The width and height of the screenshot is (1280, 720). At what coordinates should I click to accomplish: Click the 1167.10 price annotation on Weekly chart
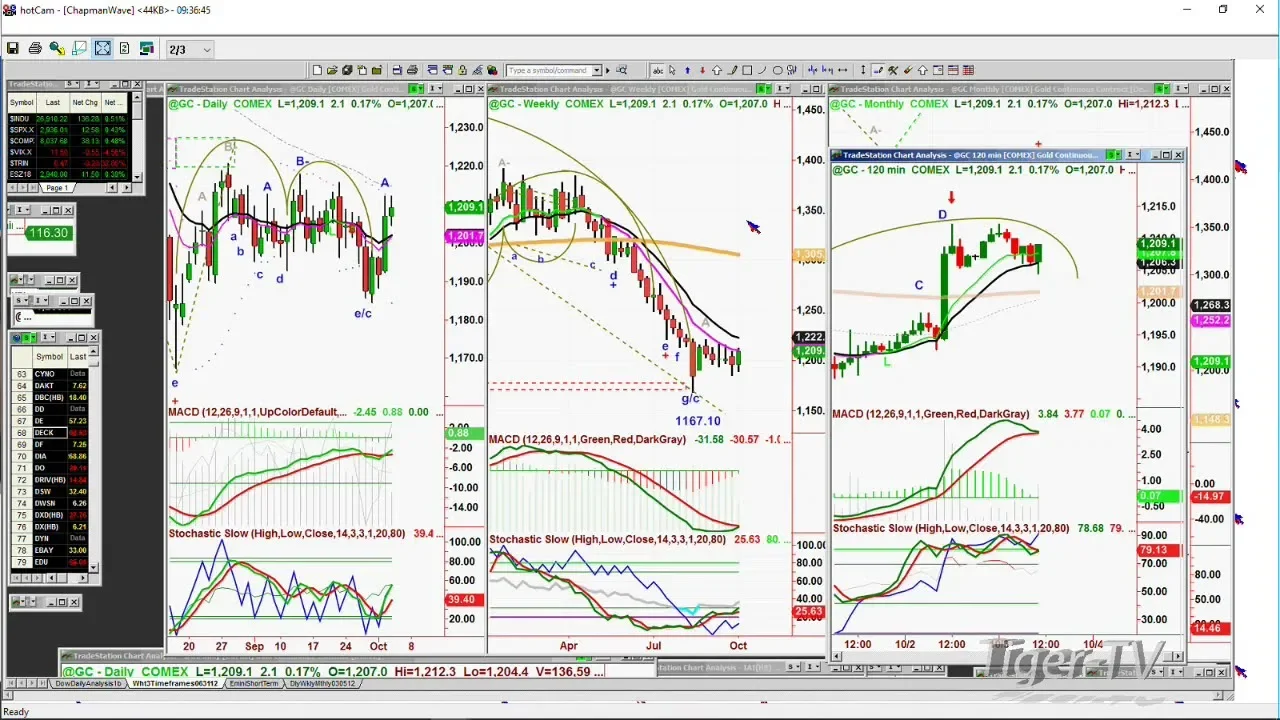[x=697, y=421]
